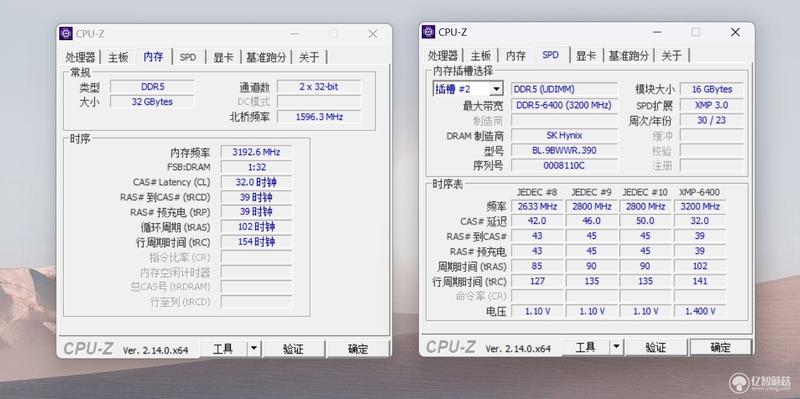Screen dimensions: 800x399
Task: Click the 确定 button in the right window
Action: pos(720,347)
